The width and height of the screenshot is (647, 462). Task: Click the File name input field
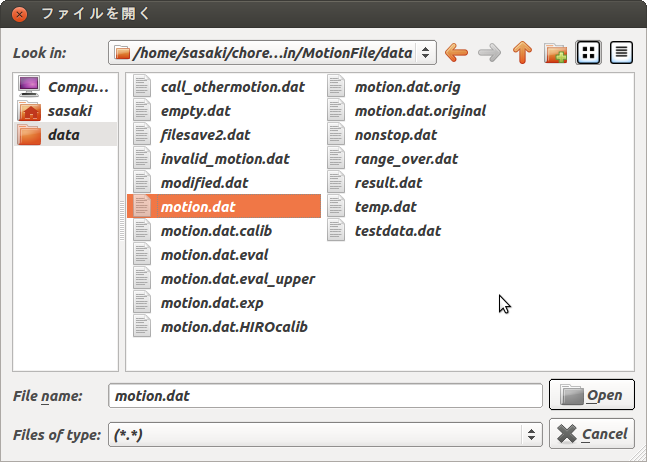(325, 396)
